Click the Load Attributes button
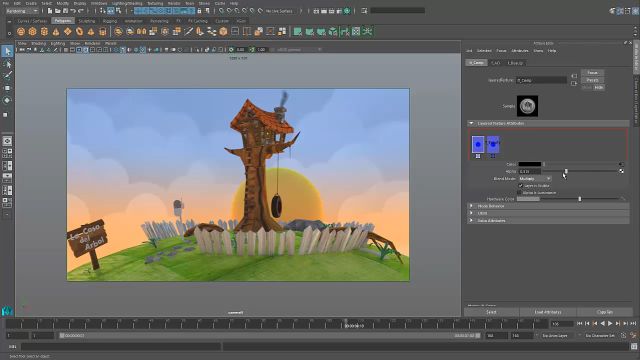The height and width of the screenshot is (360, 640). (x=548, y=312)
